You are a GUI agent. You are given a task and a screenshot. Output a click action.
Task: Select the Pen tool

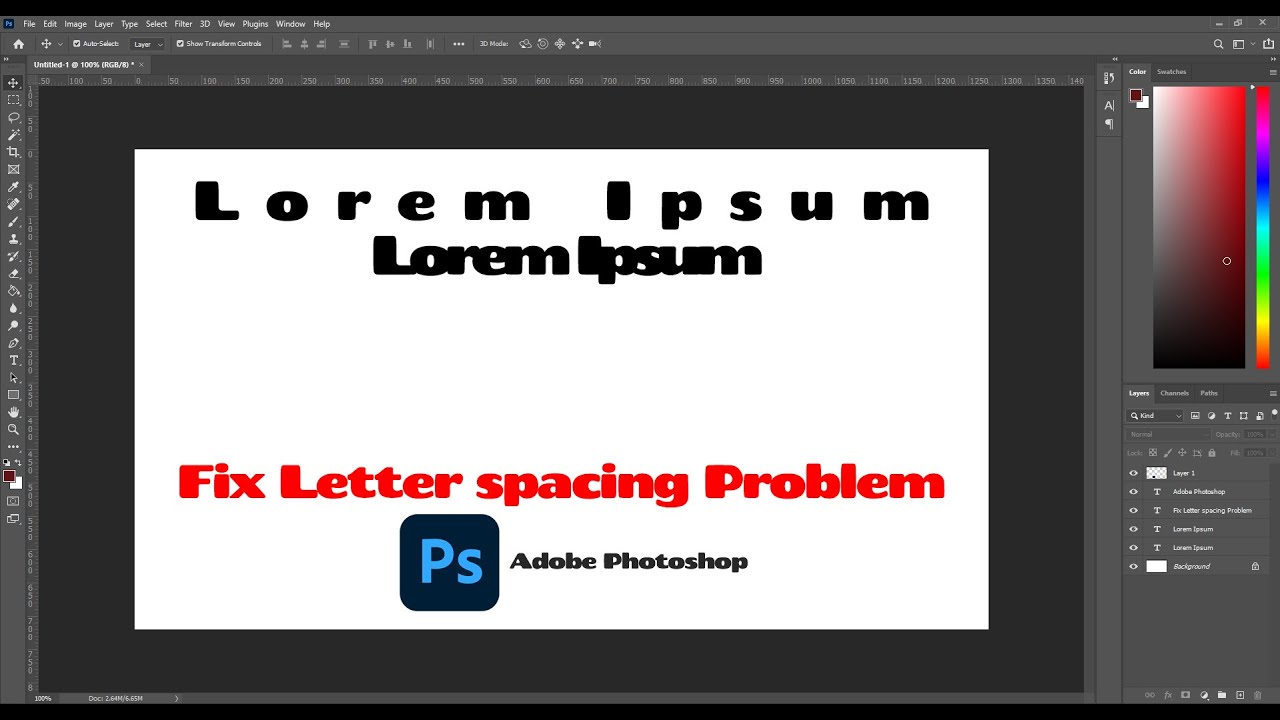coord(14,343)
